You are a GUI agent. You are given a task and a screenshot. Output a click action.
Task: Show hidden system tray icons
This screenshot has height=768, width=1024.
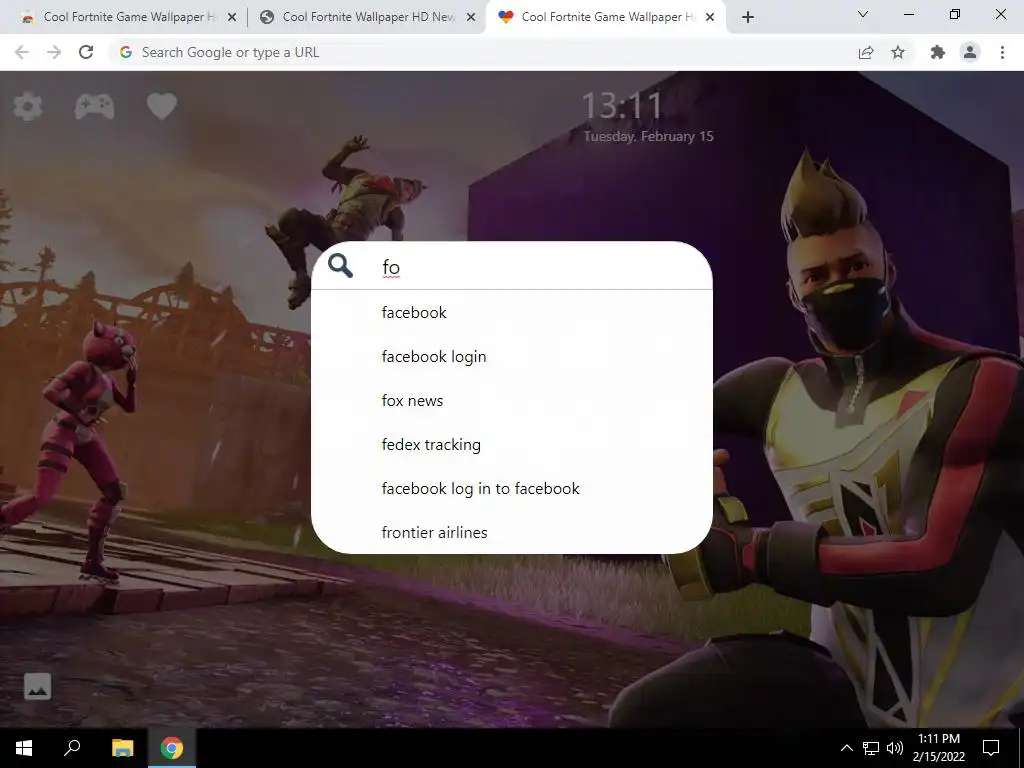pos(846,748)
